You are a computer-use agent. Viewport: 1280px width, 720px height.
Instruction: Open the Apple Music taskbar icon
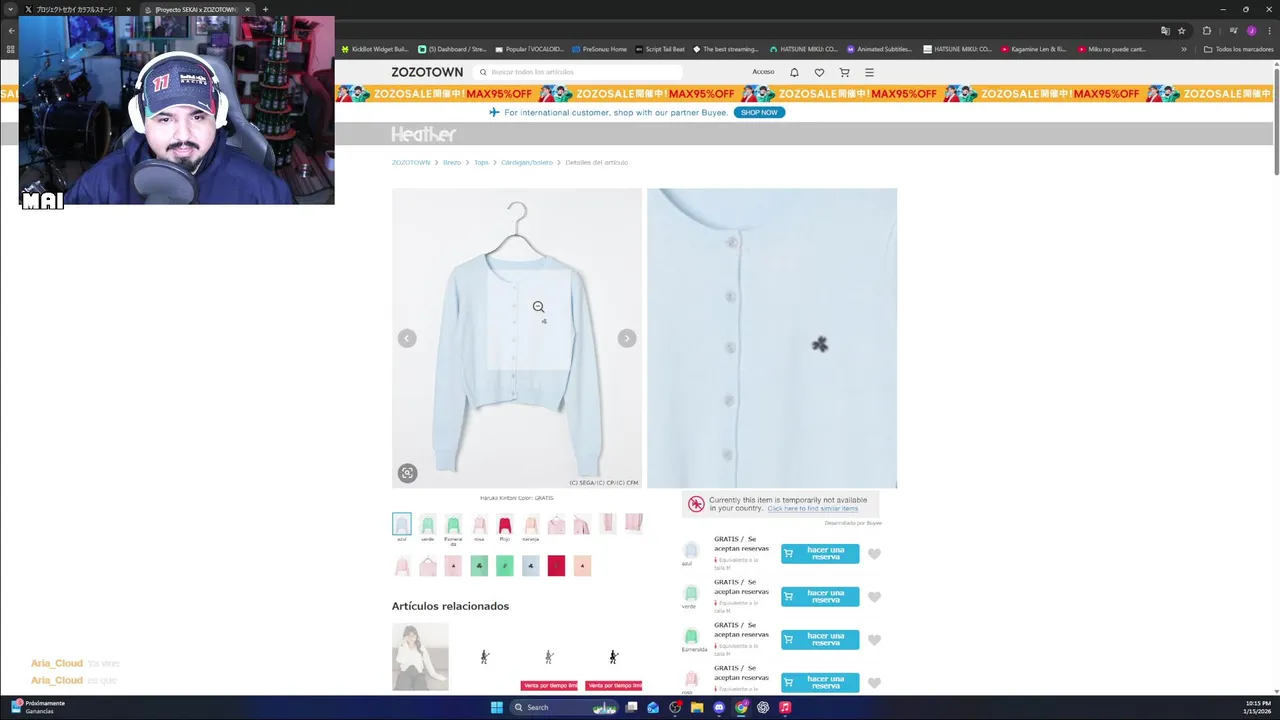click(x=785, y=707)
